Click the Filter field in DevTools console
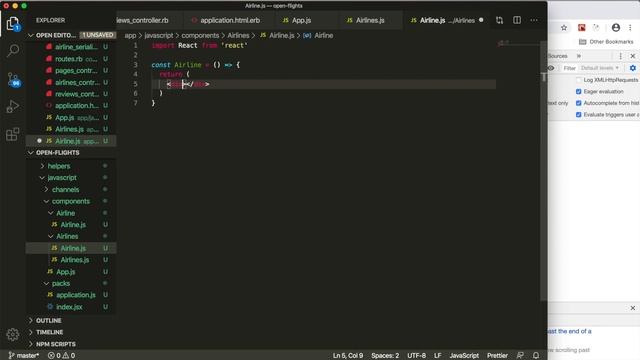 [x=569, y=68]
